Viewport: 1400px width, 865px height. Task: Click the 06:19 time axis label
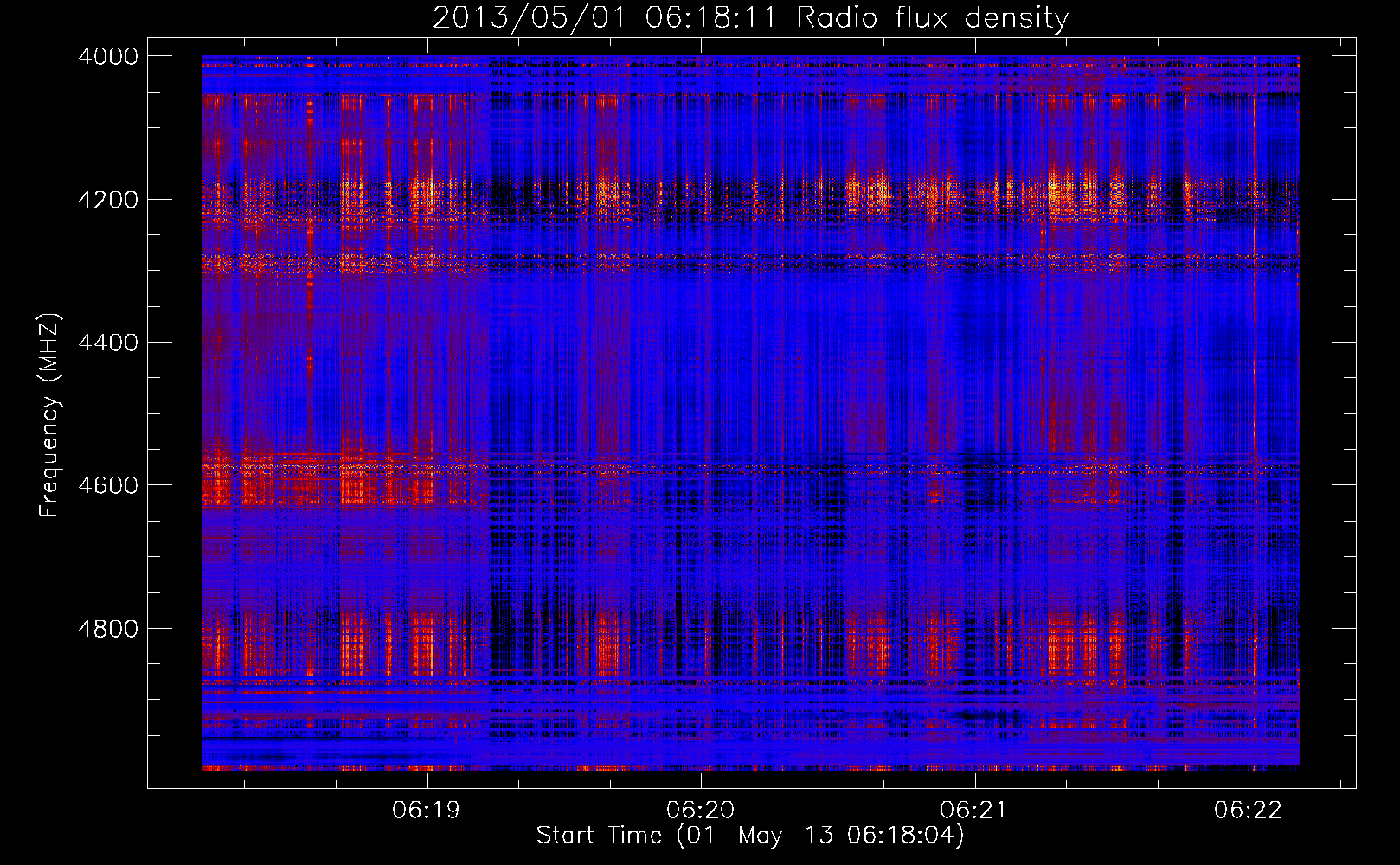point(427,811)
